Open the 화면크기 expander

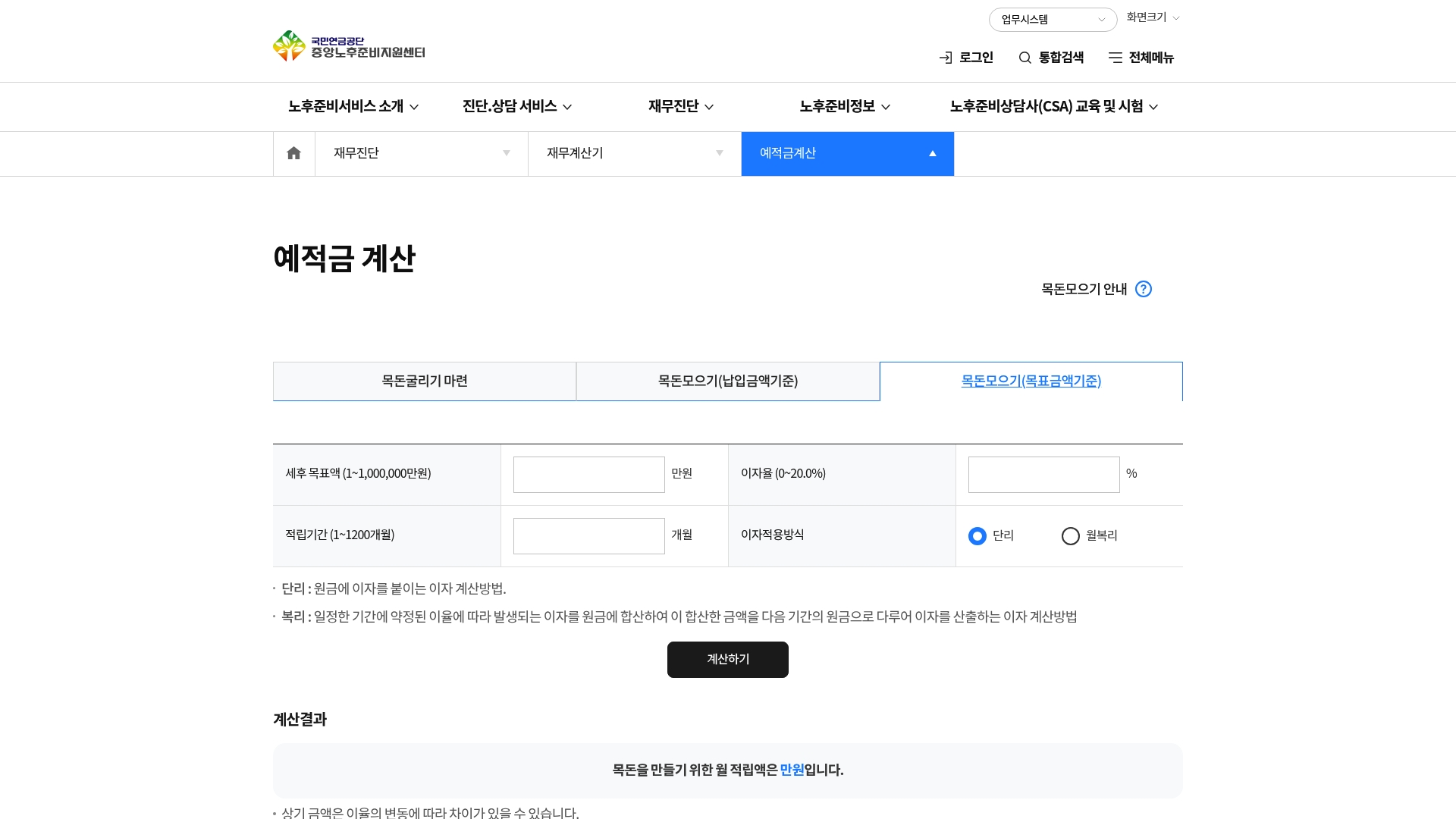[x=1153, y=17]
